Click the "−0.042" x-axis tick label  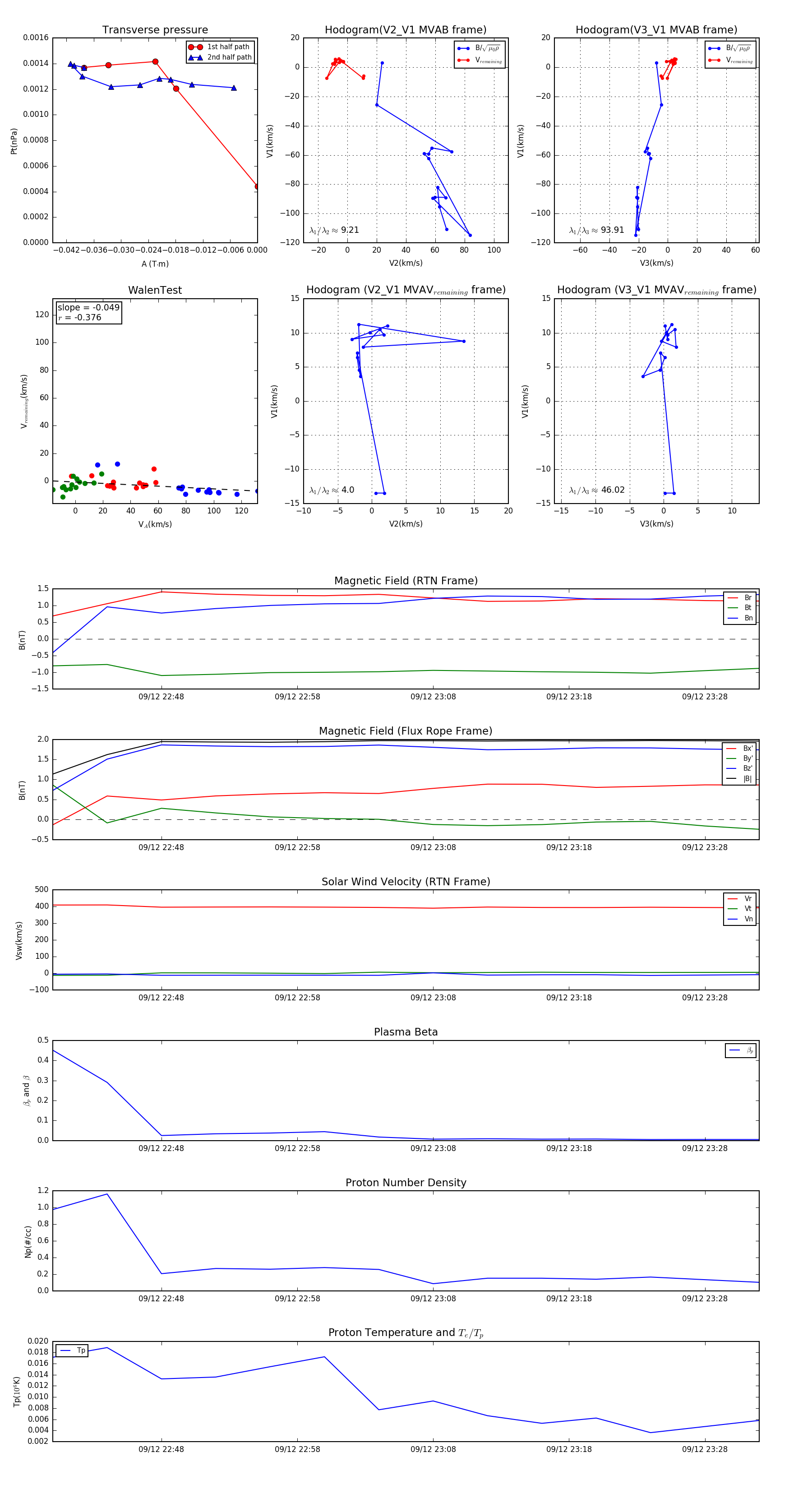click(66, 250)
